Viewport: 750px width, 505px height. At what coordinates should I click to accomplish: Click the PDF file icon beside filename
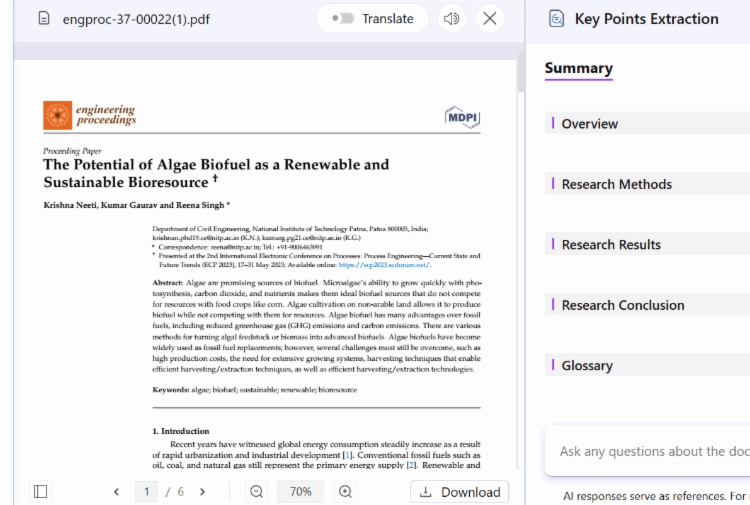[x=43, y=19]
